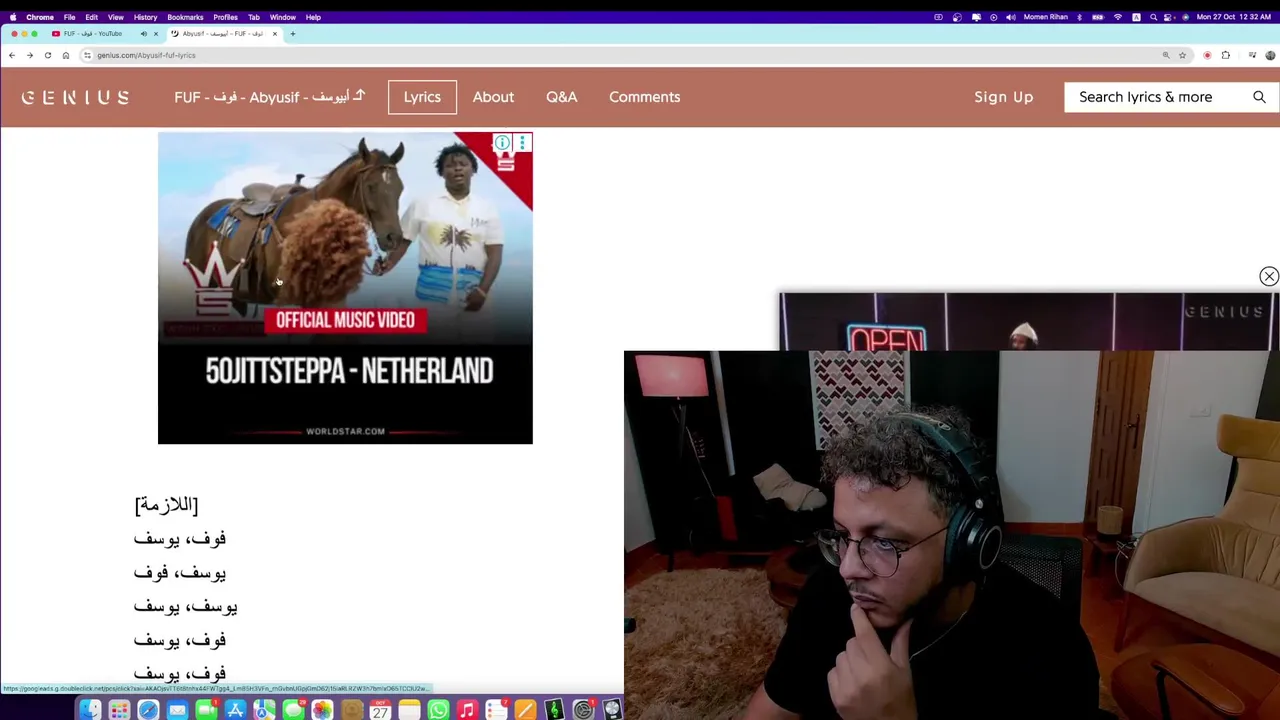This screenshot has height=720, width=1280.
Task: Click the [اللازمة] lyrics section header
Action: click(x=166, y=505)
